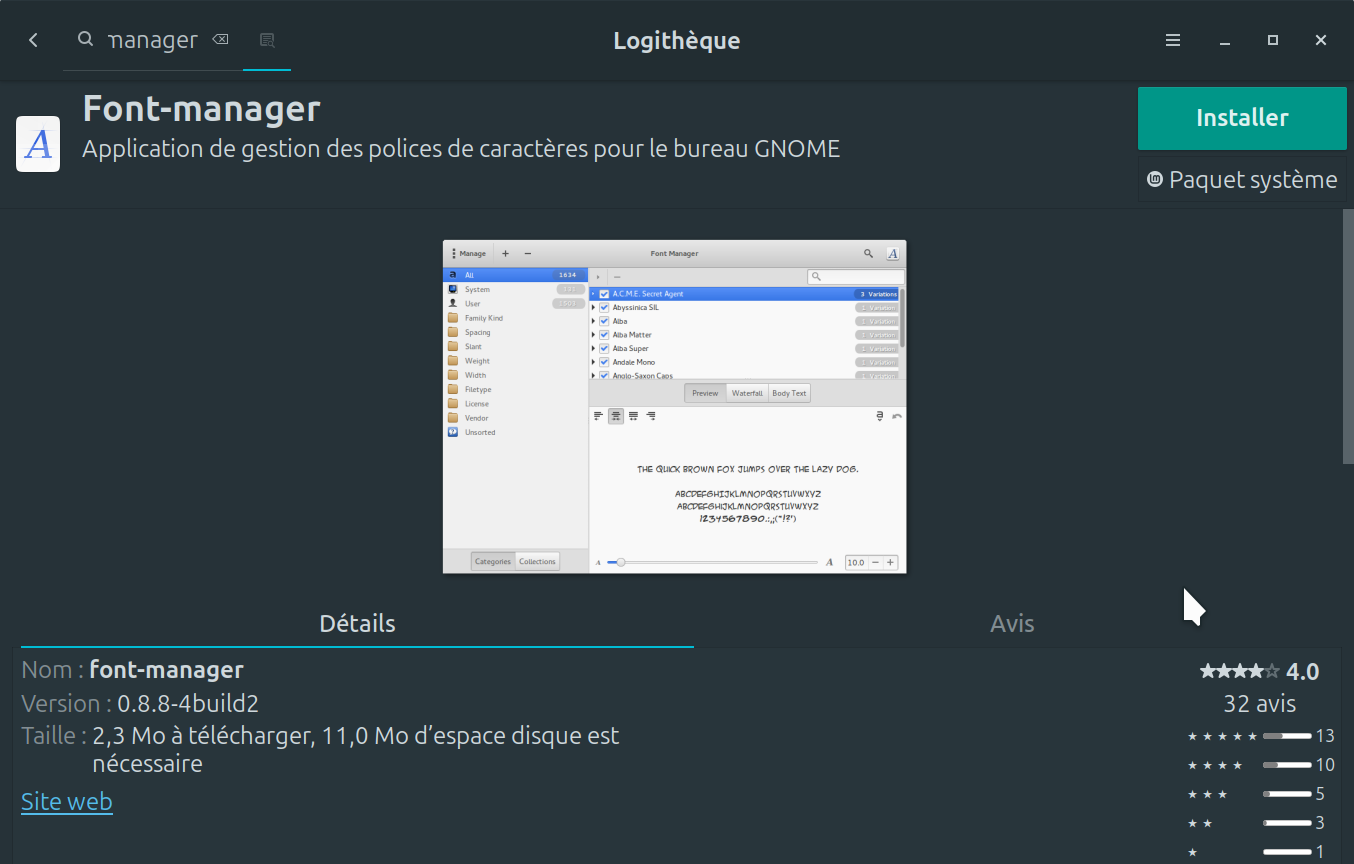Toggle the search-in-descriptions icon
This screenshot has height=864, width=1354.
click(x=267, y=40)
